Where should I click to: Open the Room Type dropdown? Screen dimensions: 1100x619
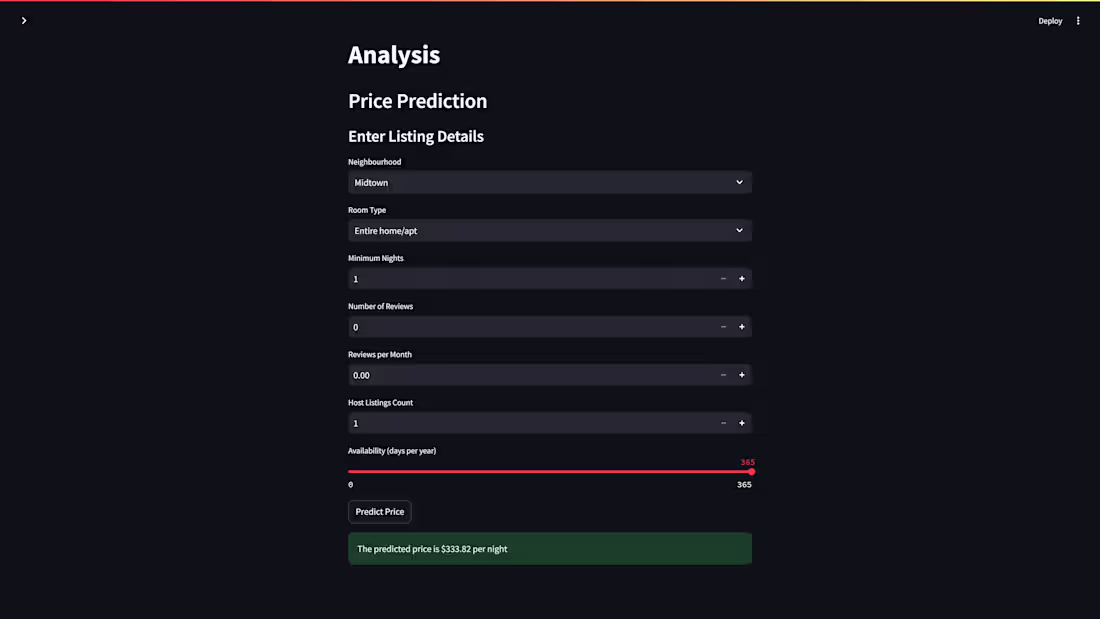tap(550, 230)
